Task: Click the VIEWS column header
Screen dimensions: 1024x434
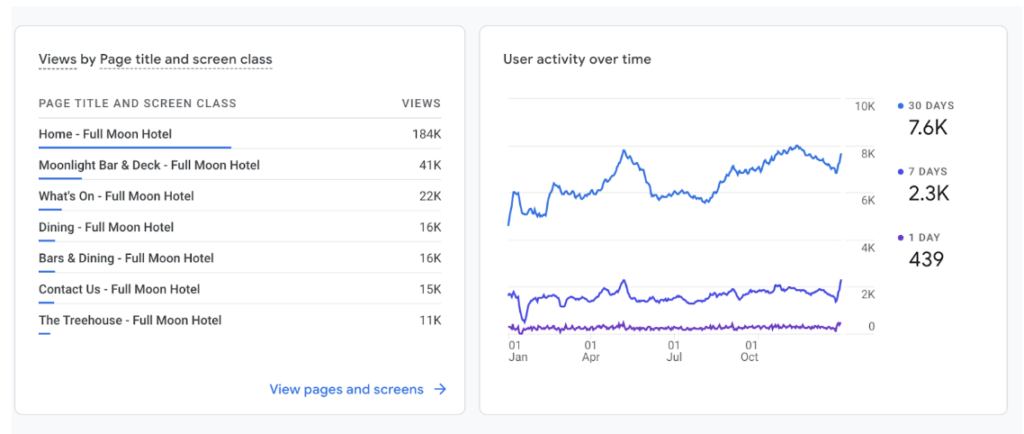Action: pyautogui.click(x=421, y=103)
